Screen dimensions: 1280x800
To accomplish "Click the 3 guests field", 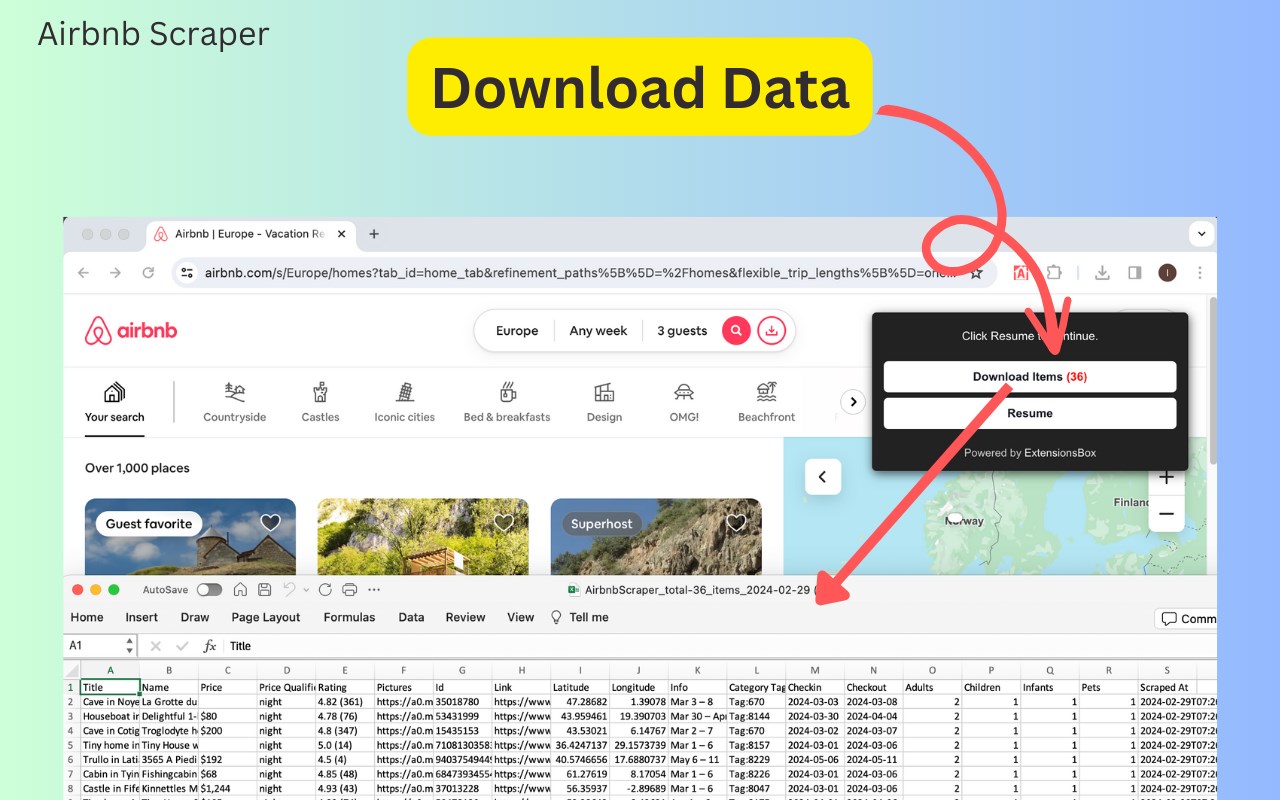I will click(682, 331).
